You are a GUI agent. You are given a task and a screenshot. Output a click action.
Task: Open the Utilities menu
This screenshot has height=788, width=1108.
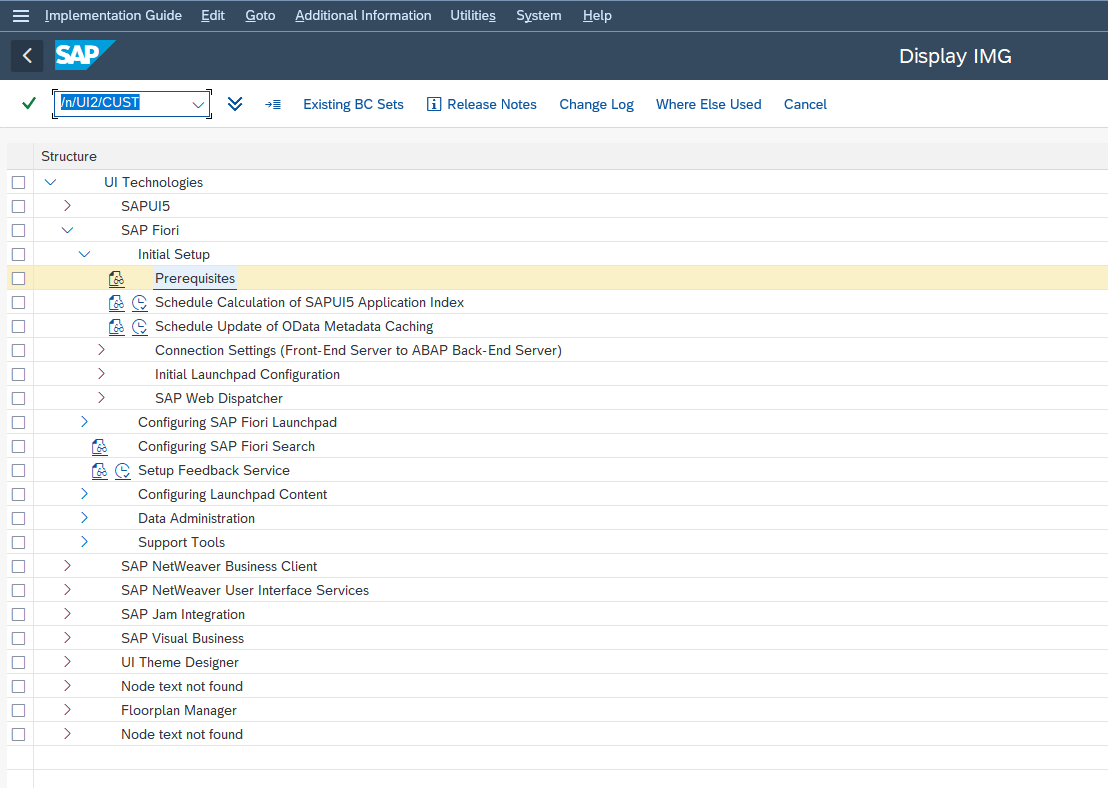(x=473, y=16)
